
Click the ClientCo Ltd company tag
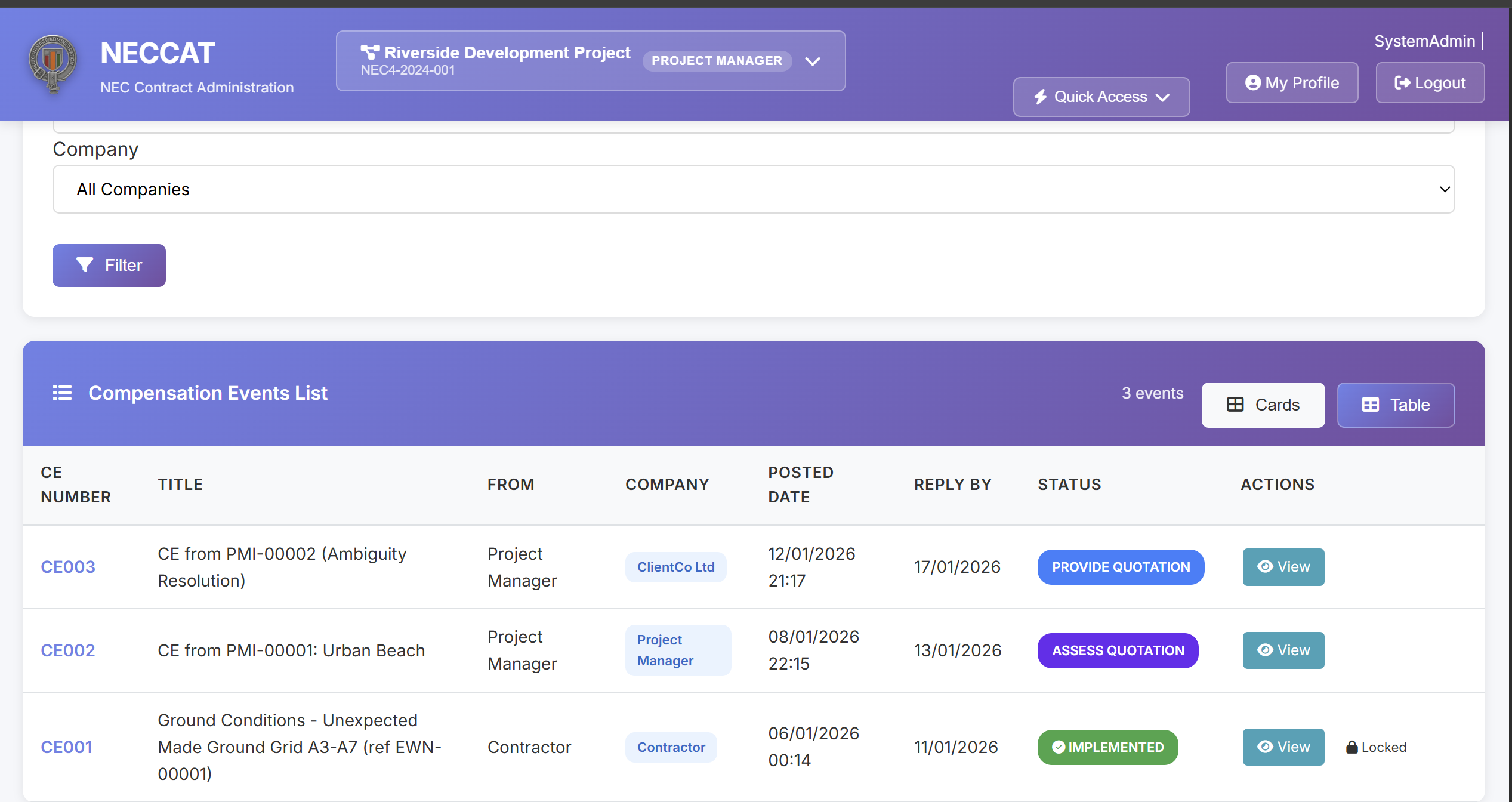pos(675,567)
